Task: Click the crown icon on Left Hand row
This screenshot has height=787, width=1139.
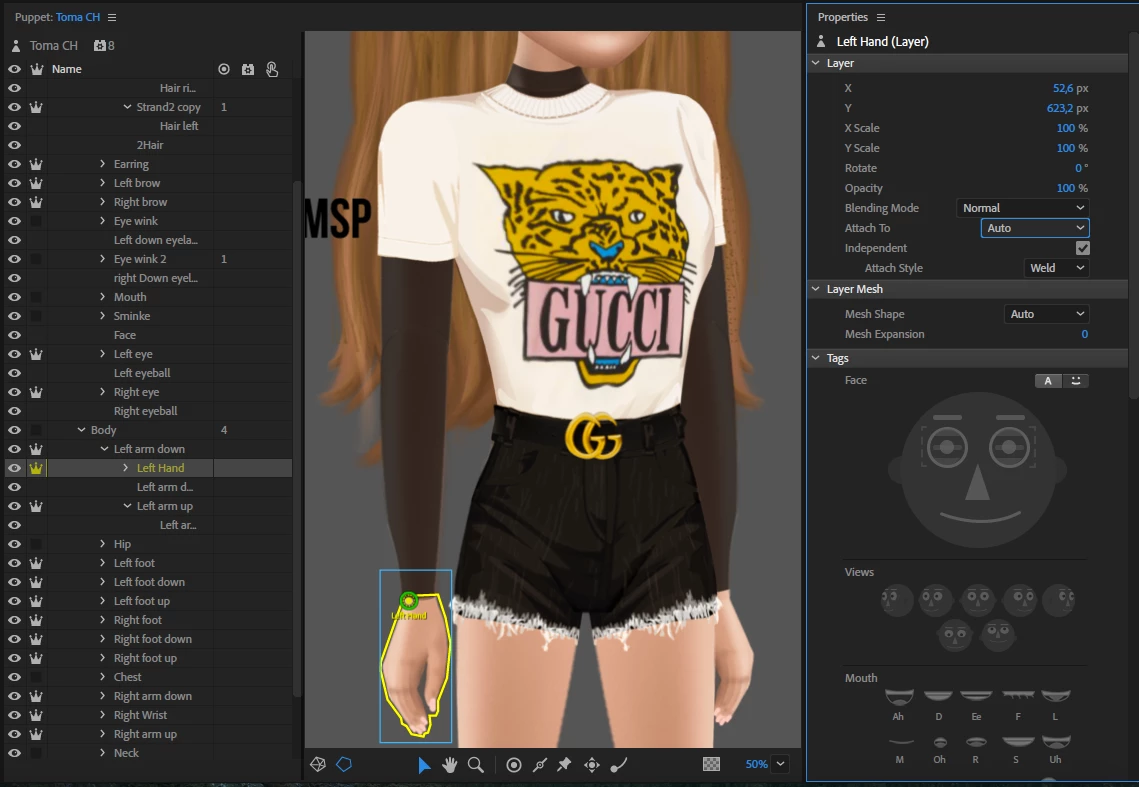Action: (36, 468)
